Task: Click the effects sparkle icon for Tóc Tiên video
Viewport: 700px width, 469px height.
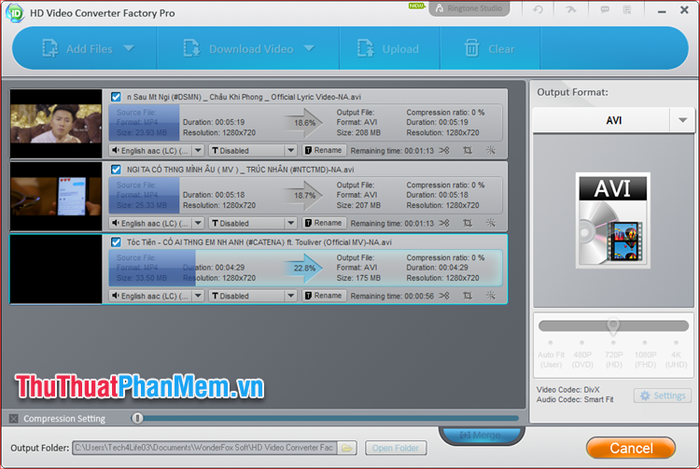Action: [x=491, y=296]
